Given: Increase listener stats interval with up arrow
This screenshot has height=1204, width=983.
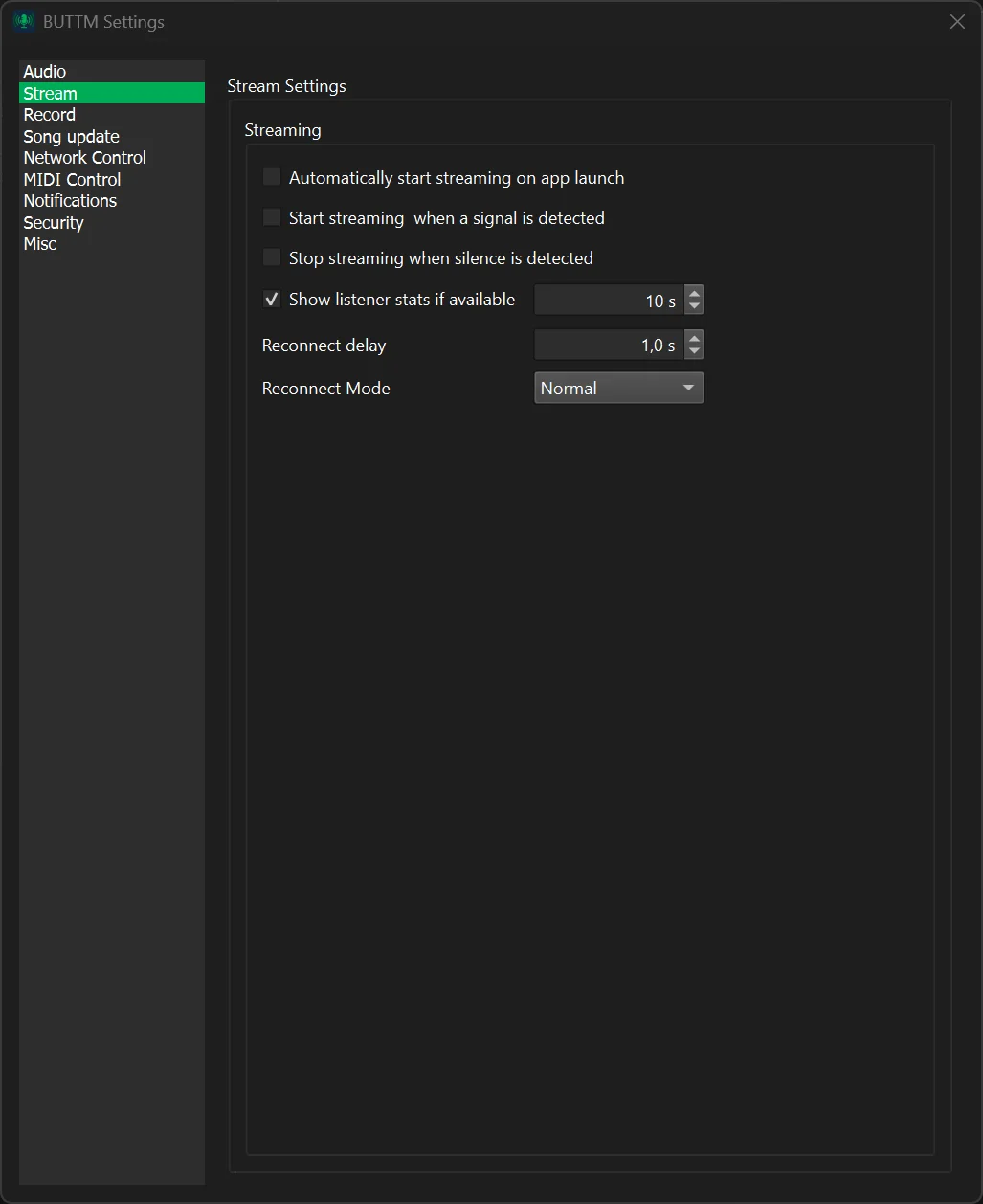Looking at the screenshot, I should [694, 294].
